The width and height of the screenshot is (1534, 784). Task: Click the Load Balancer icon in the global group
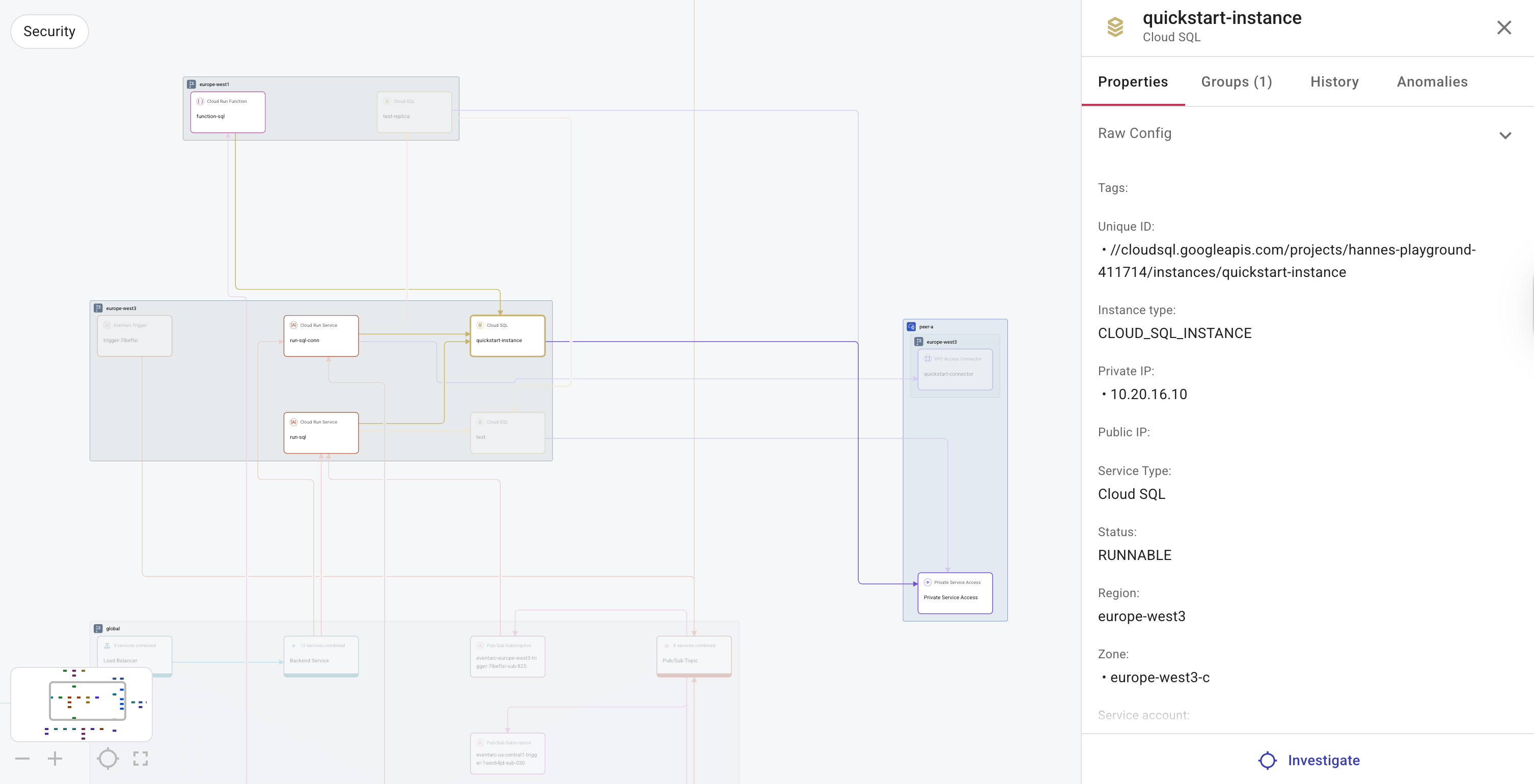[x=106, y=646]
